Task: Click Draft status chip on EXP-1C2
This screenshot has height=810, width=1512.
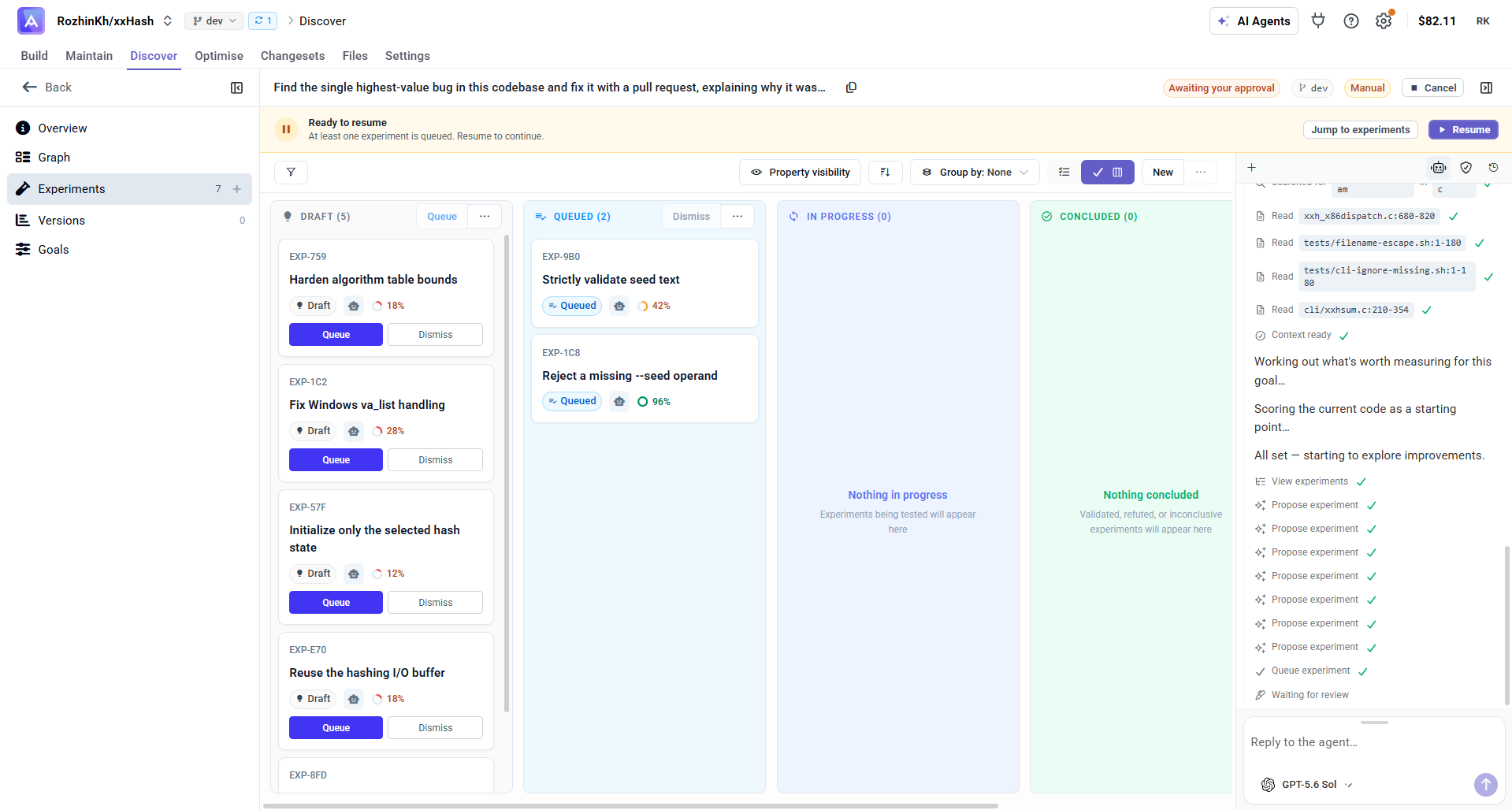Action: (x=313, y=431)
